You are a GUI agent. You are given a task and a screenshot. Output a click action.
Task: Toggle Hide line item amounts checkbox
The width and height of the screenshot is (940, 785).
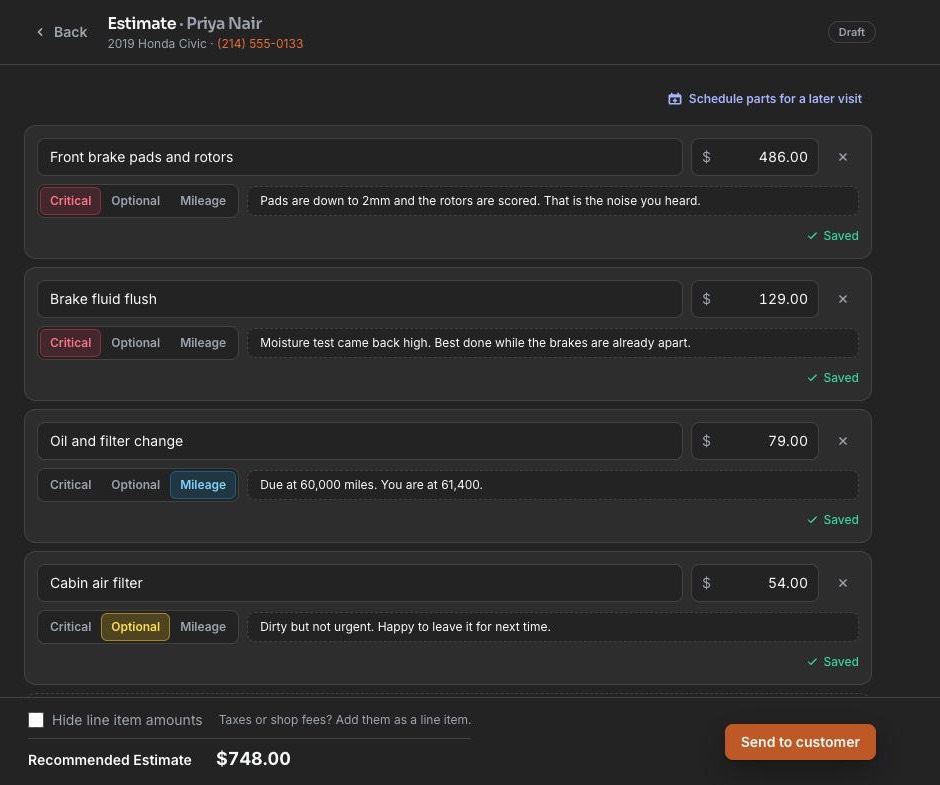coord(36,720)
